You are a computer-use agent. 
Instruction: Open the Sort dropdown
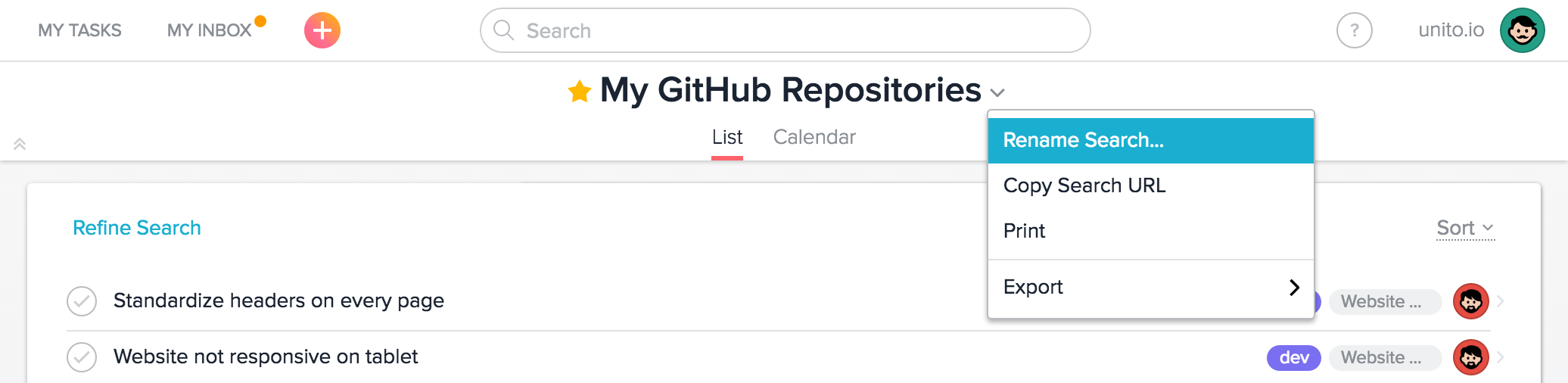(x=1466, y=228)
